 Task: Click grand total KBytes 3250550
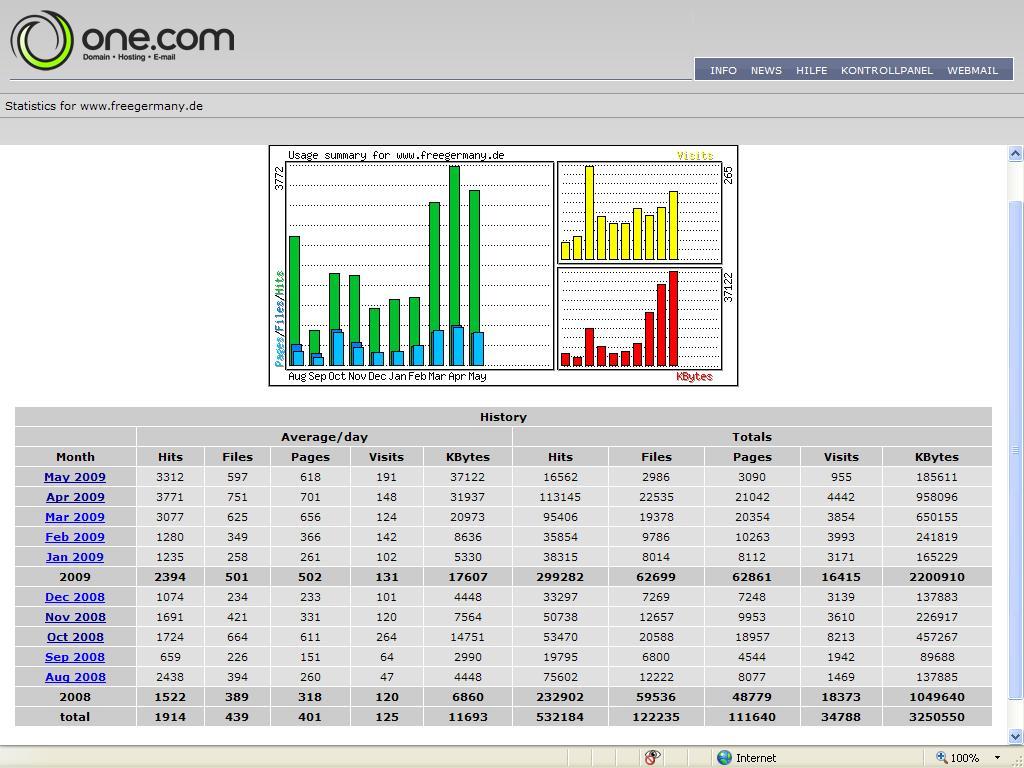[936, 717]
